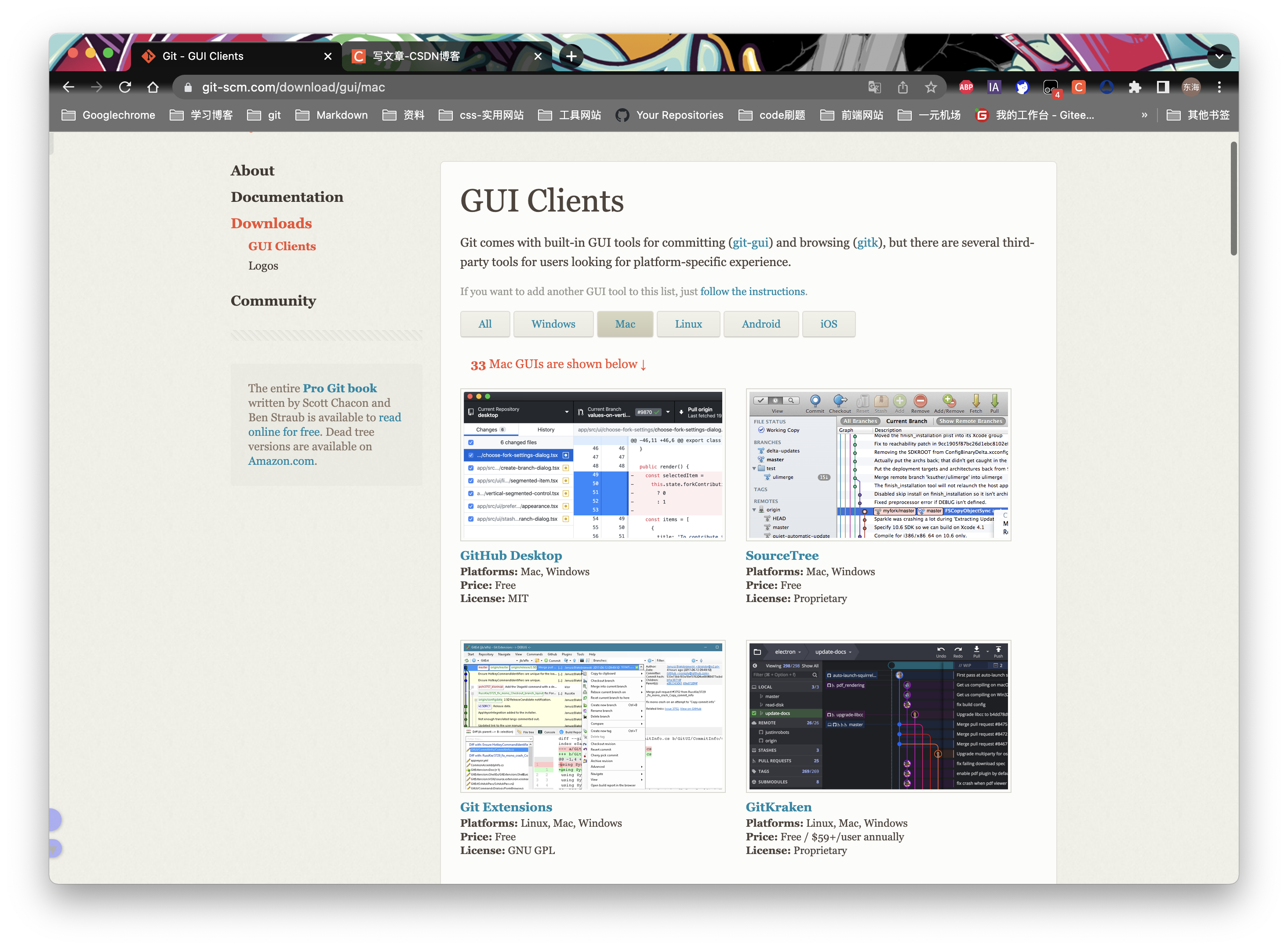Image resolution: width=1288 pixels, height=949 pixels.
Task: Expand the Googlechrome bookmark folder
Action: pos(109,116)
